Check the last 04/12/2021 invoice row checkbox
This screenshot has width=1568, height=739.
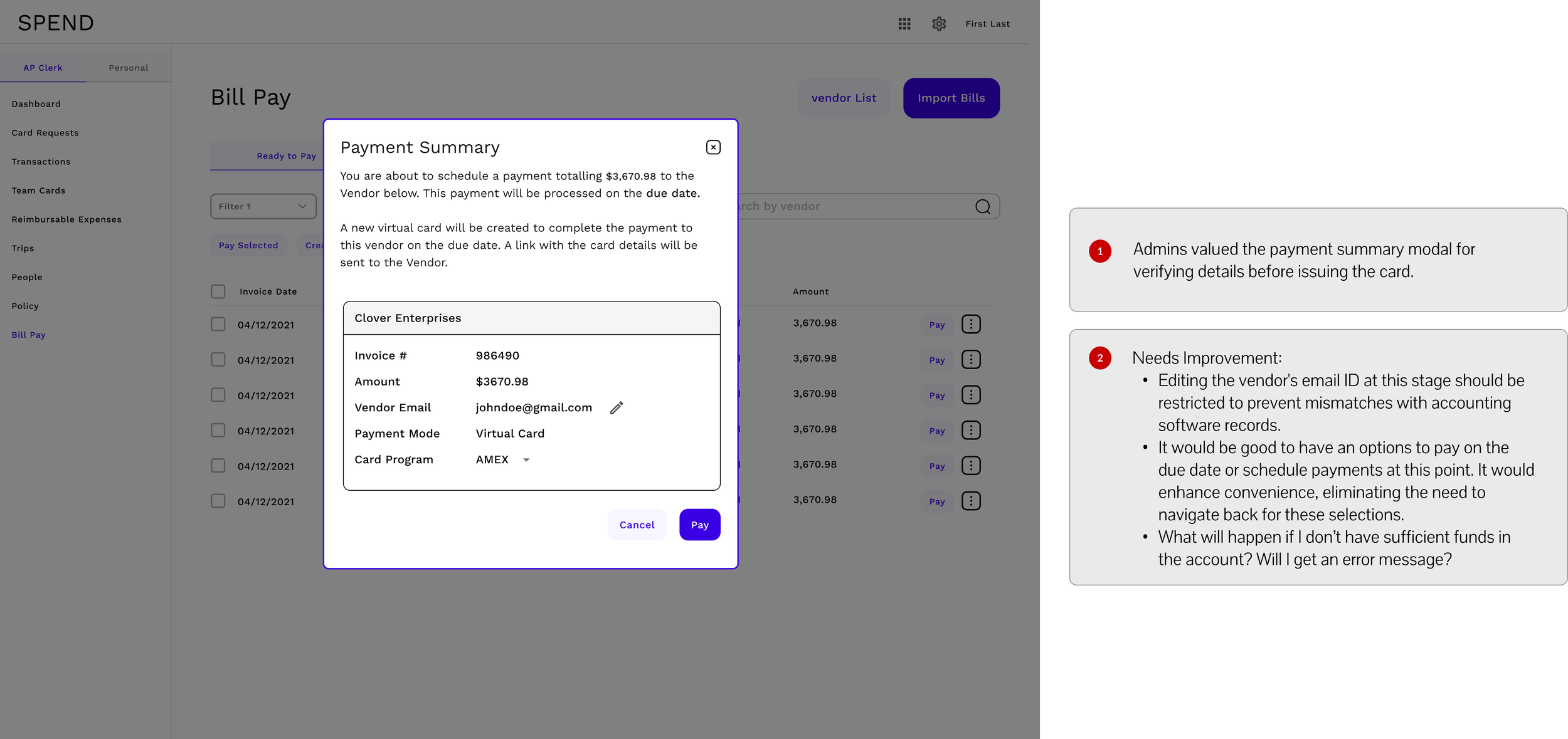click(218, 501)
